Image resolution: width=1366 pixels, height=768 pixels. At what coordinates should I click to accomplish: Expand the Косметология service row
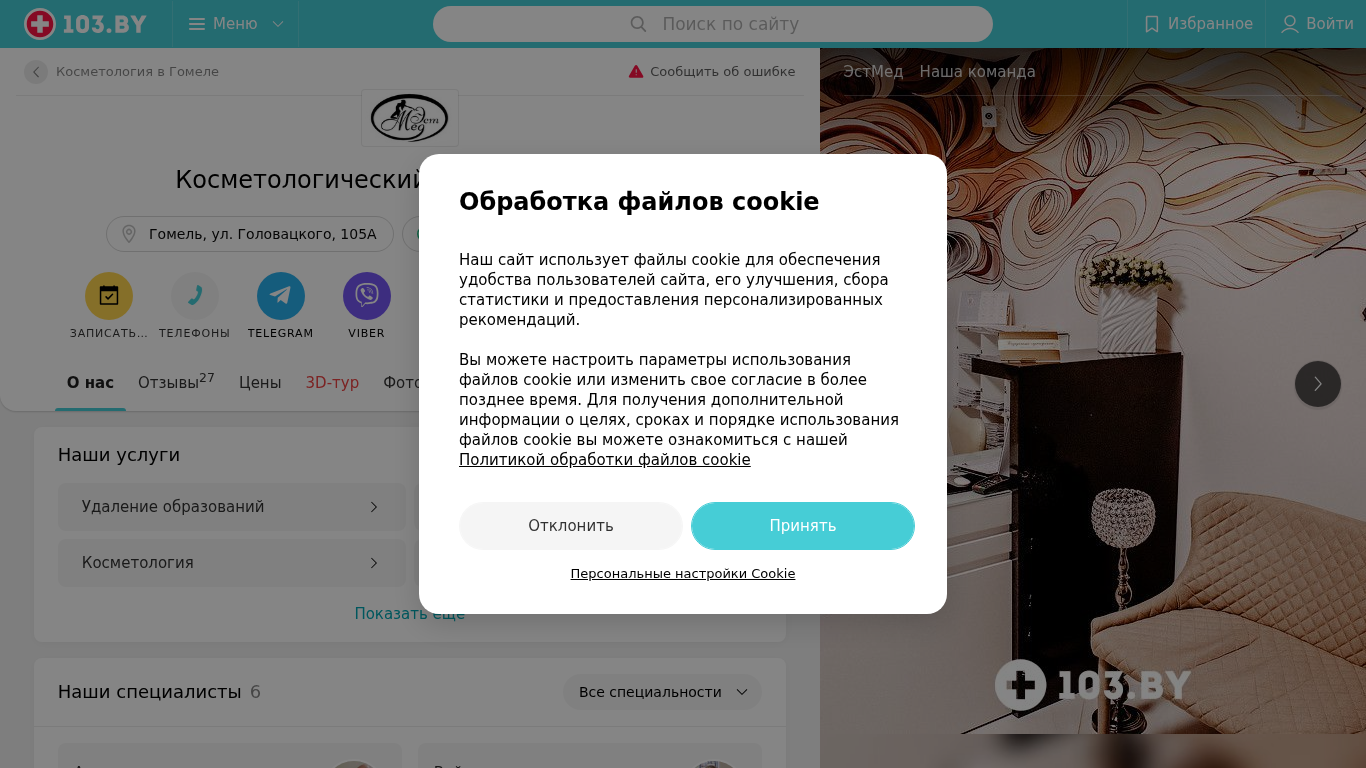coord(232,563)
